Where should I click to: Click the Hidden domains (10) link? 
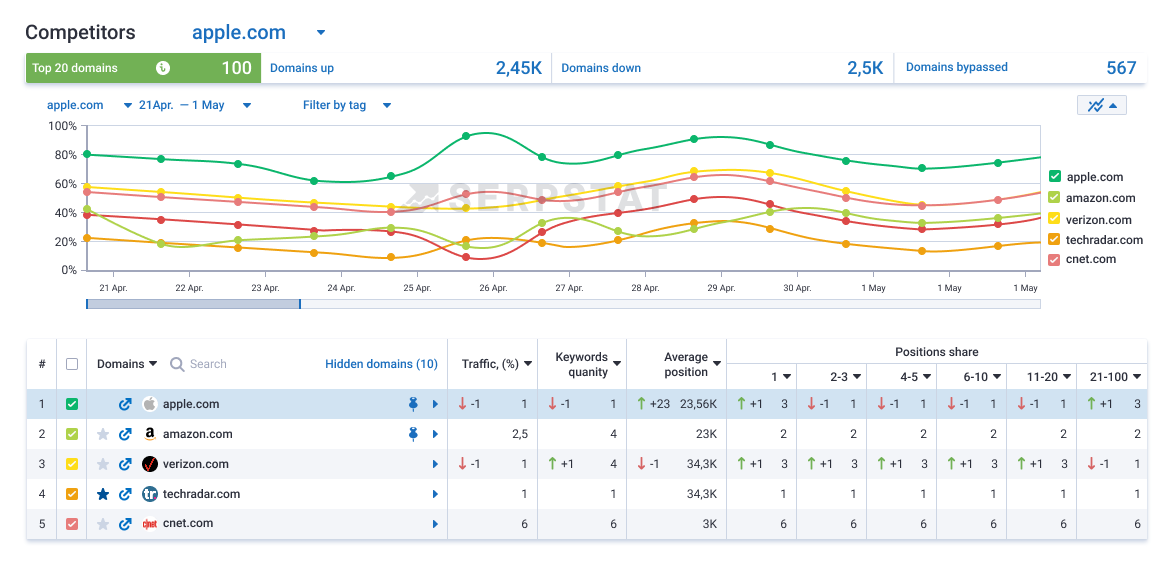[x=381, y=365]
